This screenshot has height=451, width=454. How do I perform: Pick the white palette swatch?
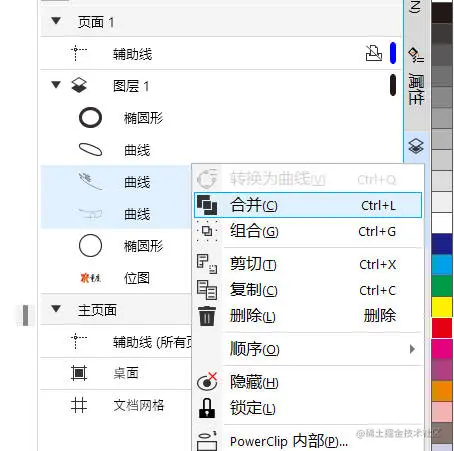click(442, 223)
